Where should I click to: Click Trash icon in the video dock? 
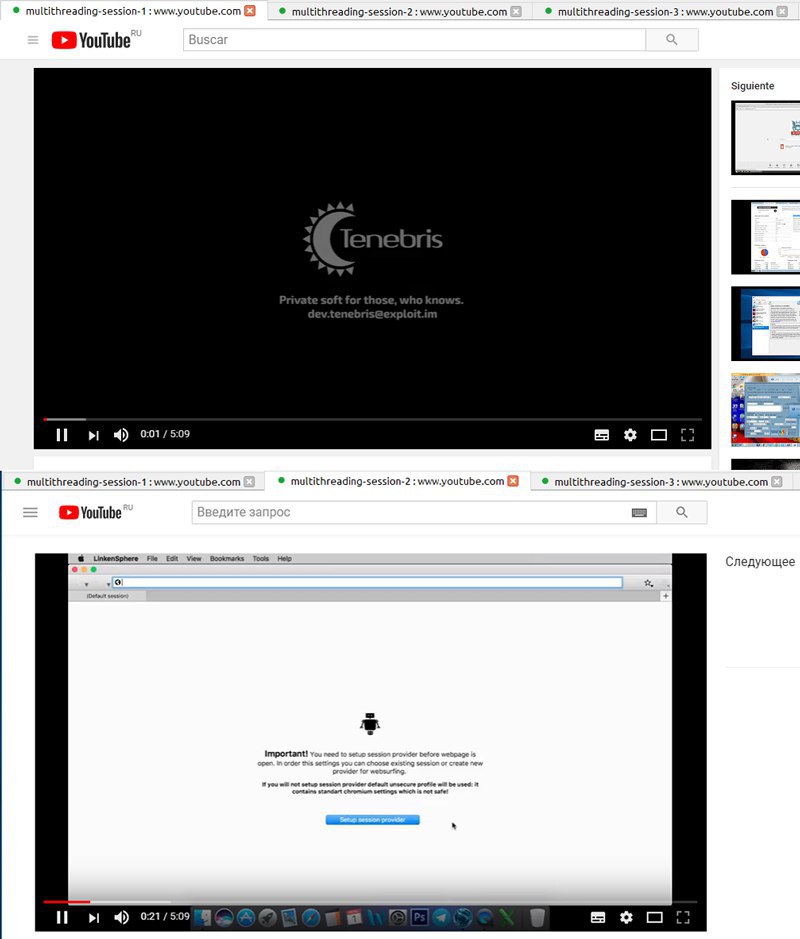coord(537,917)
